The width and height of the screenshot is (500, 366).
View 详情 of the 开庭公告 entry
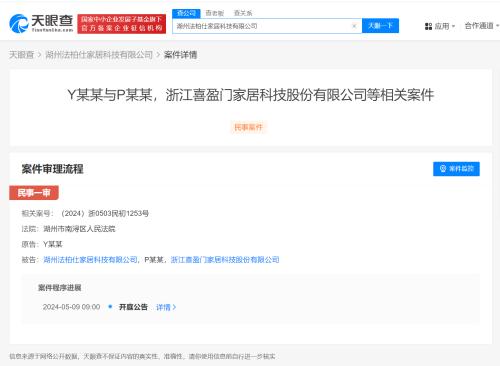[166, 307]
